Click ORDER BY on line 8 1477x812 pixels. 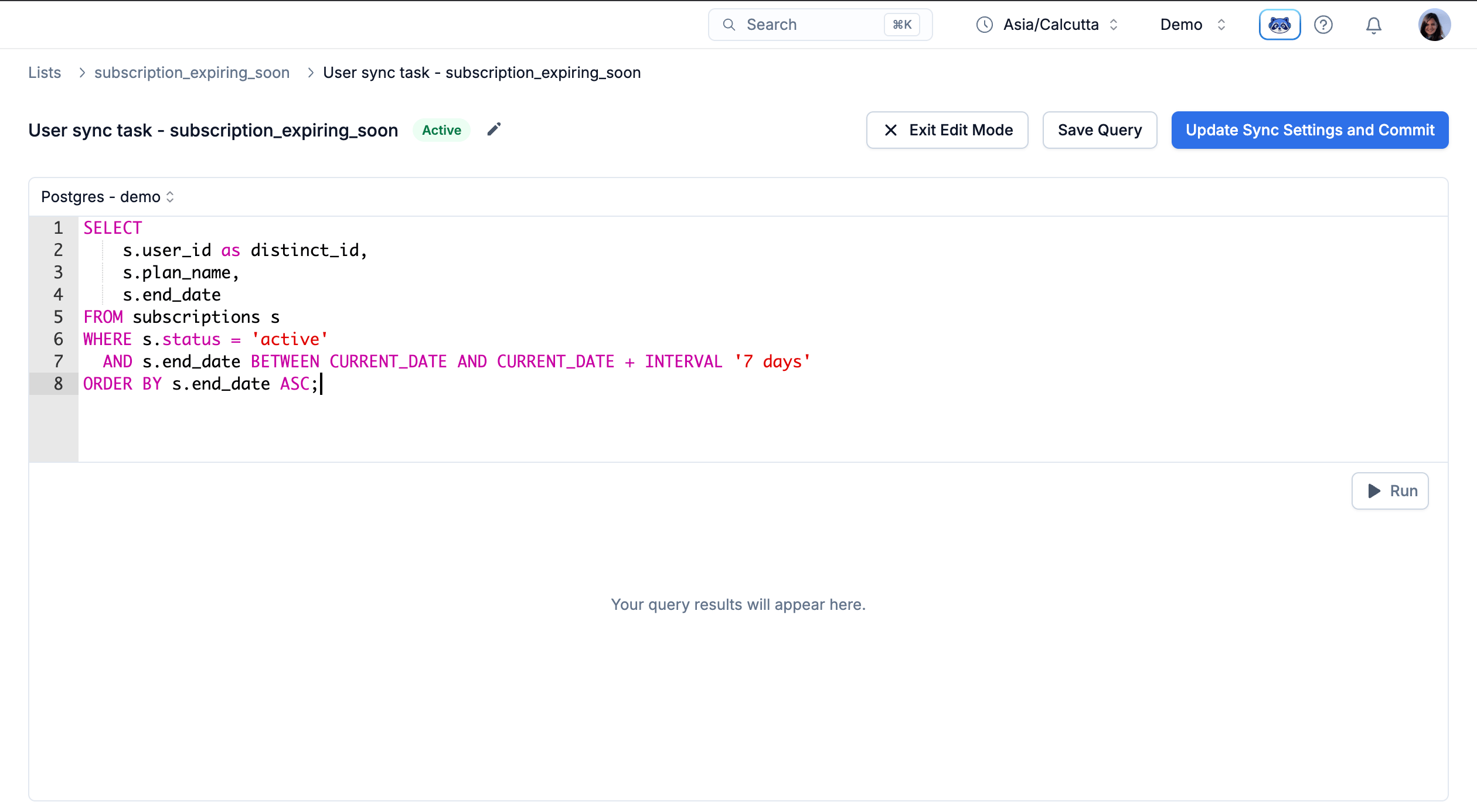[122, 384]
